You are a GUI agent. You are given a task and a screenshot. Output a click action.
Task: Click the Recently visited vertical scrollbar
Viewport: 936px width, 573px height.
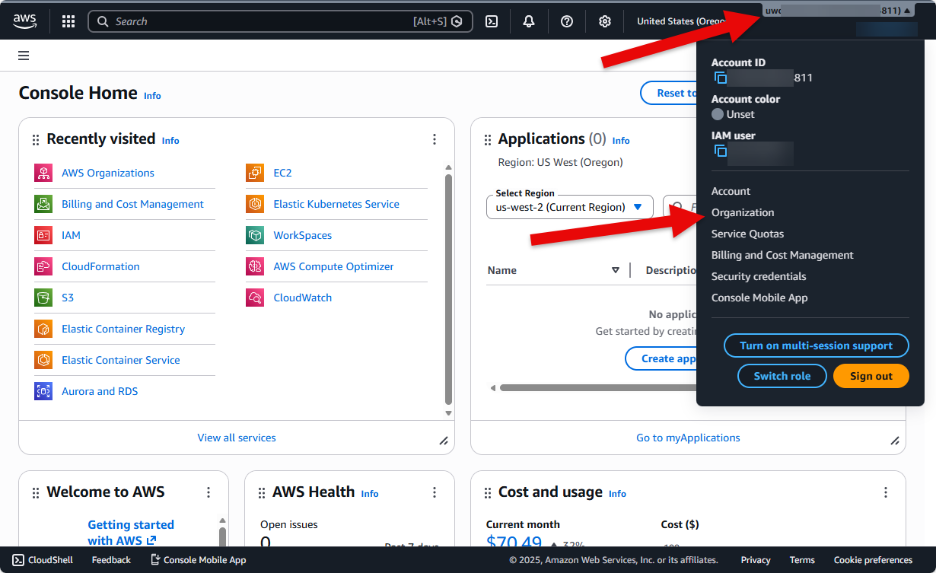click(x=448, y=289)
